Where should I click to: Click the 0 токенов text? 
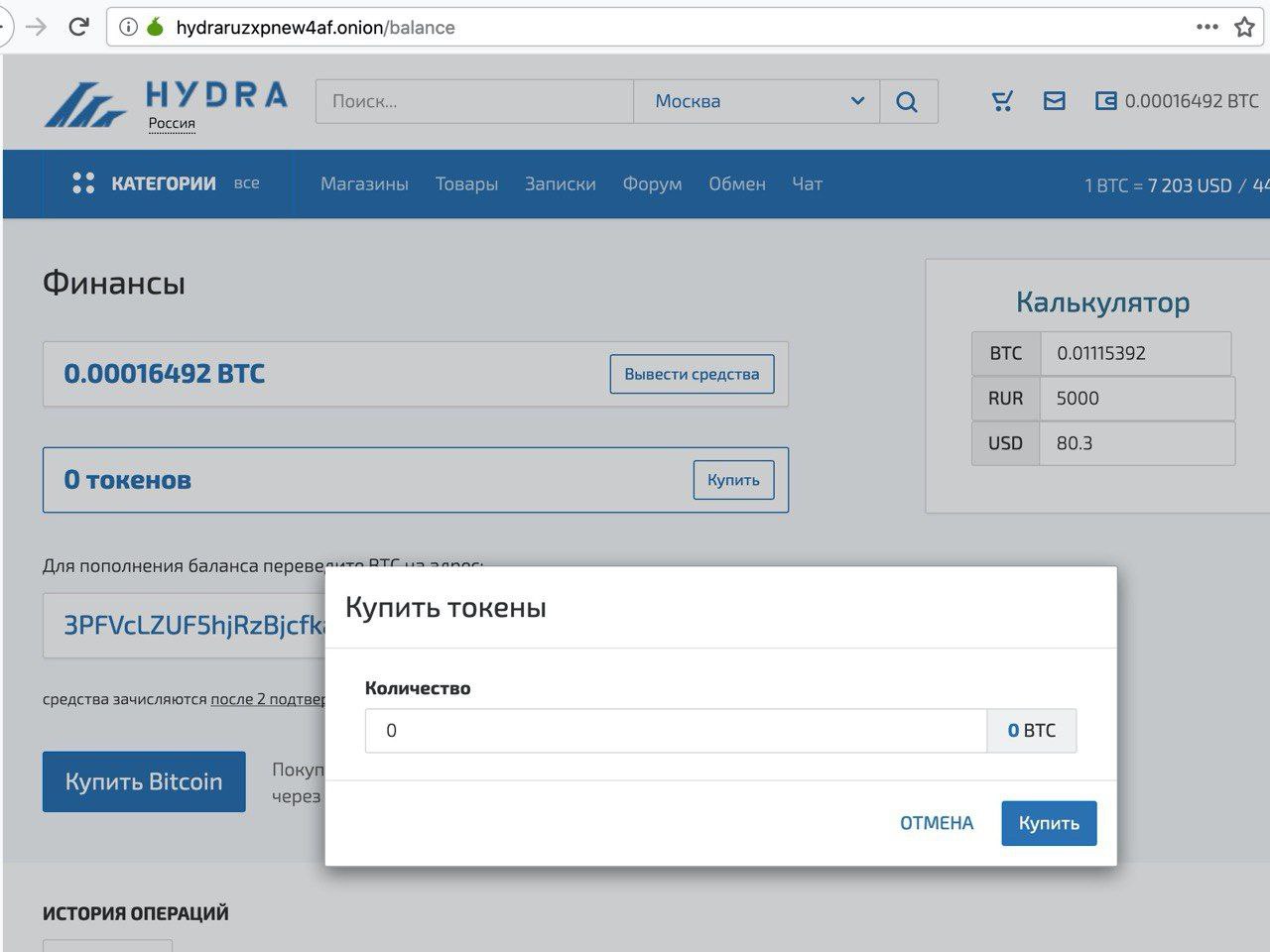128,480
